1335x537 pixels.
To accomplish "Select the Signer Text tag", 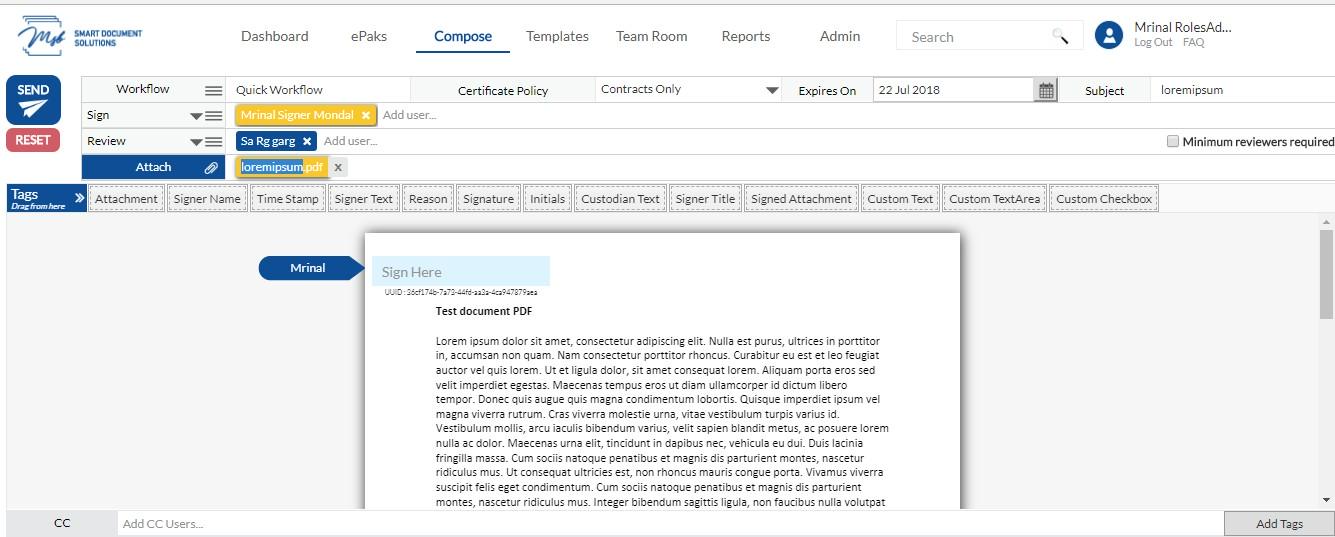I will (x=364, y=198).
